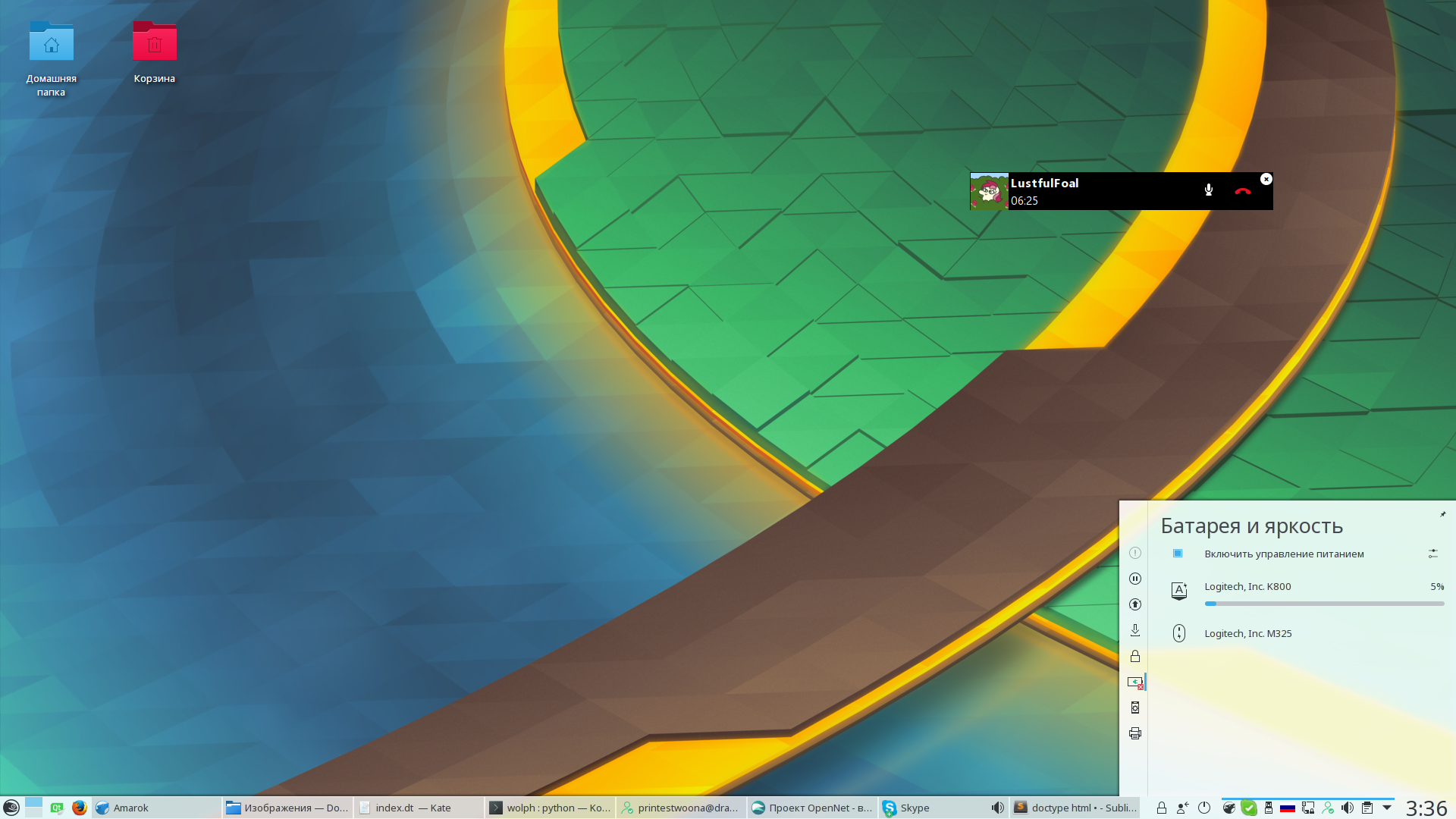Click the LustfulFoal avatar thumbnail
This screenshot has height=819, width=1456.
click(x=989, y=191)
